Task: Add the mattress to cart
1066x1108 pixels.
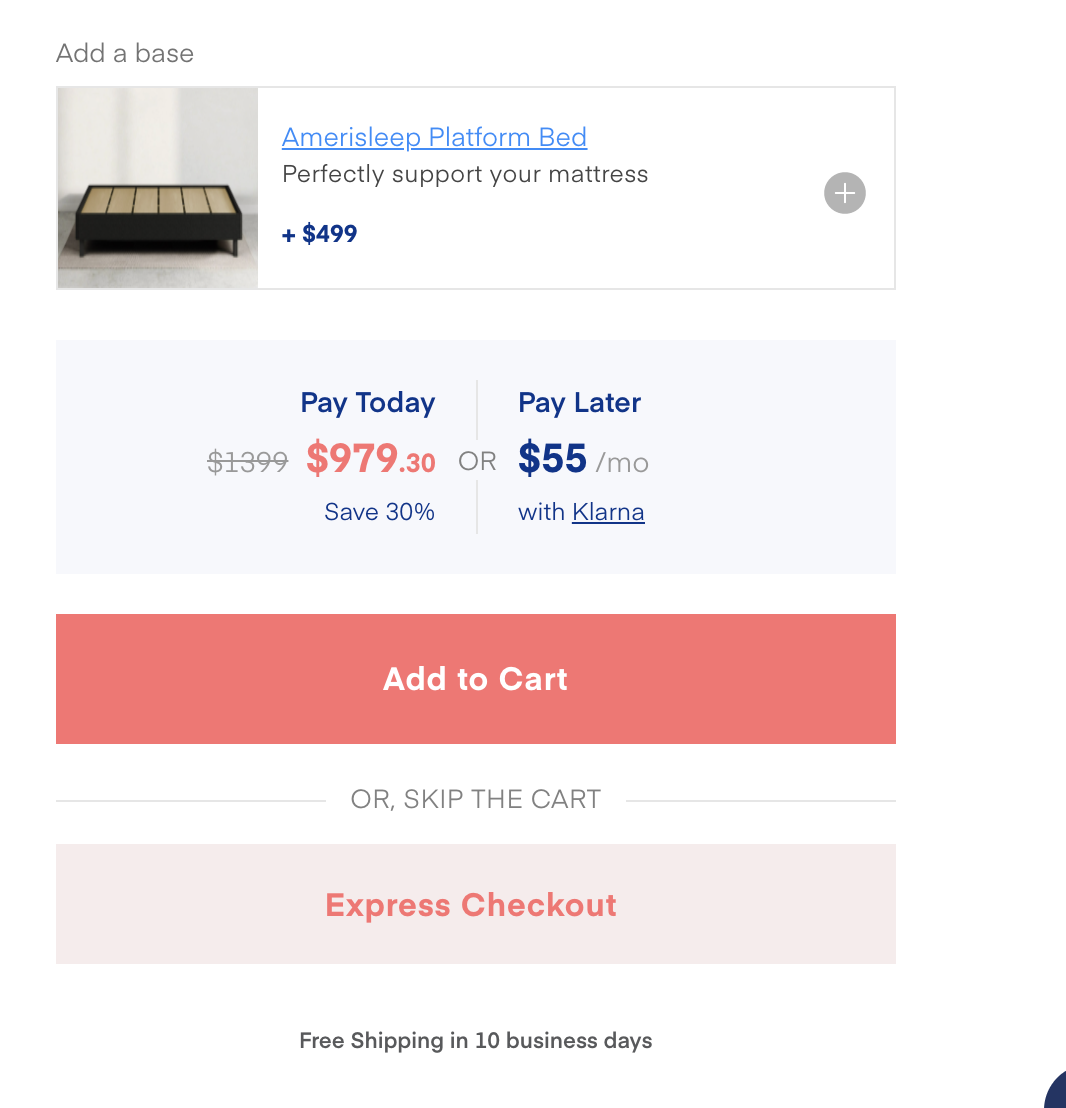Action: (x=475, y=678)
